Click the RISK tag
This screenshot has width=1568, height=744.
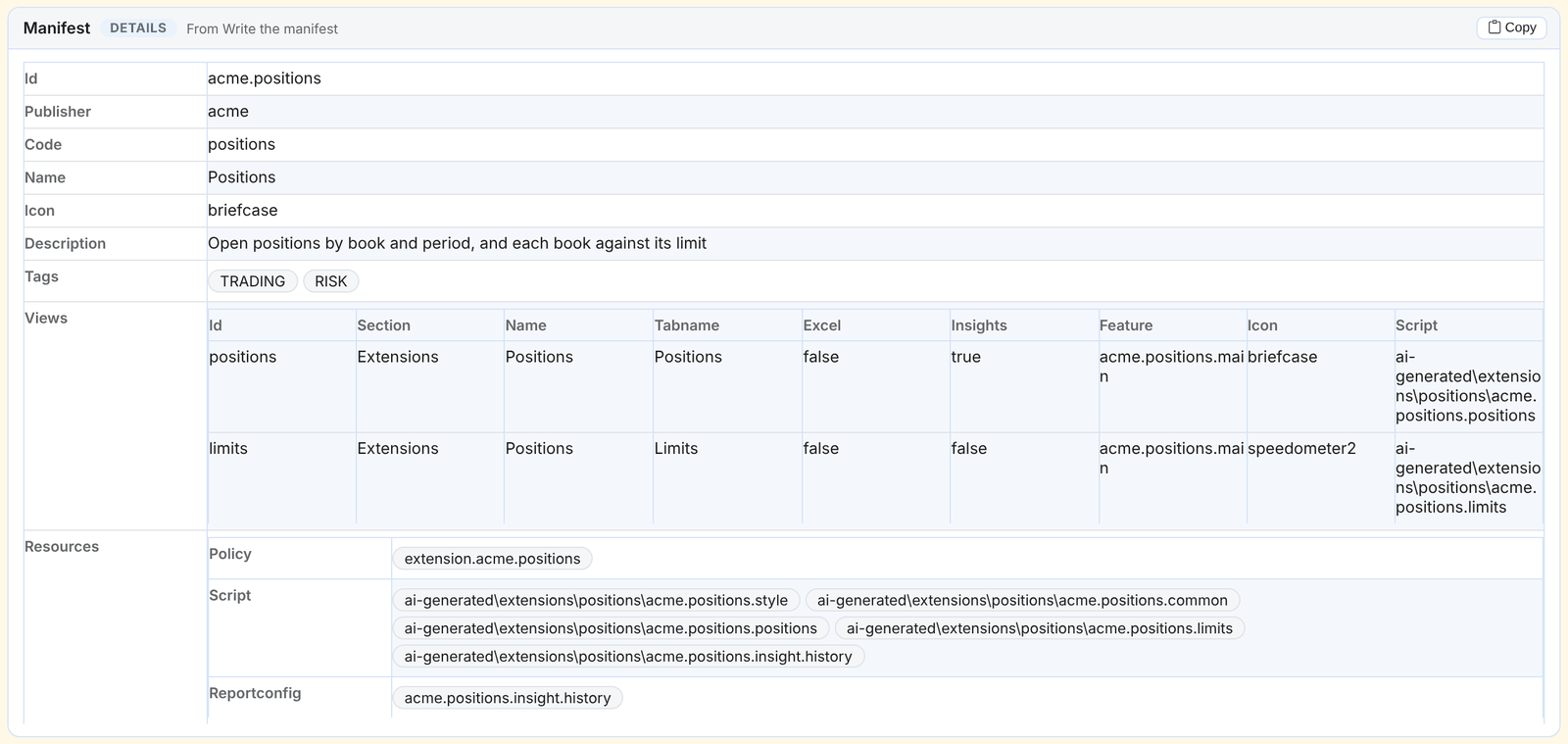pos(331,281)
